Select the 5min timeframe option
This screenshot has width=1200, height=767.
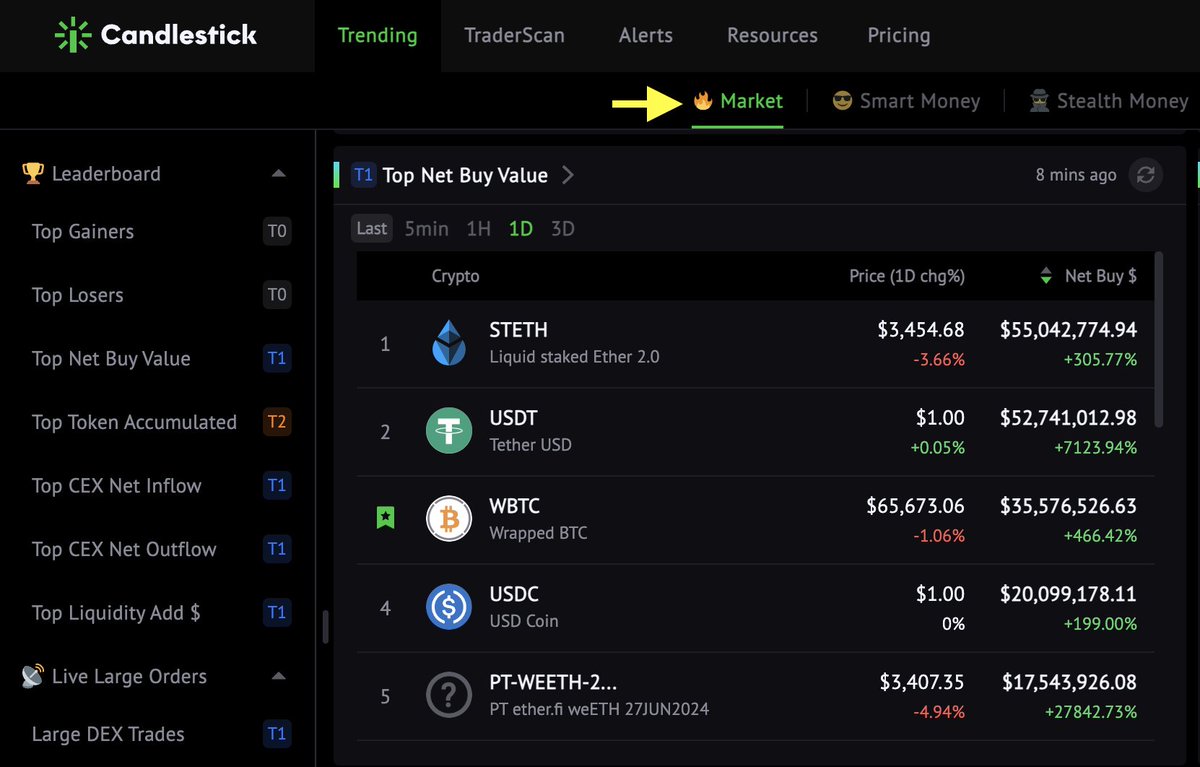pyautogui.click(x=427, y=228)
